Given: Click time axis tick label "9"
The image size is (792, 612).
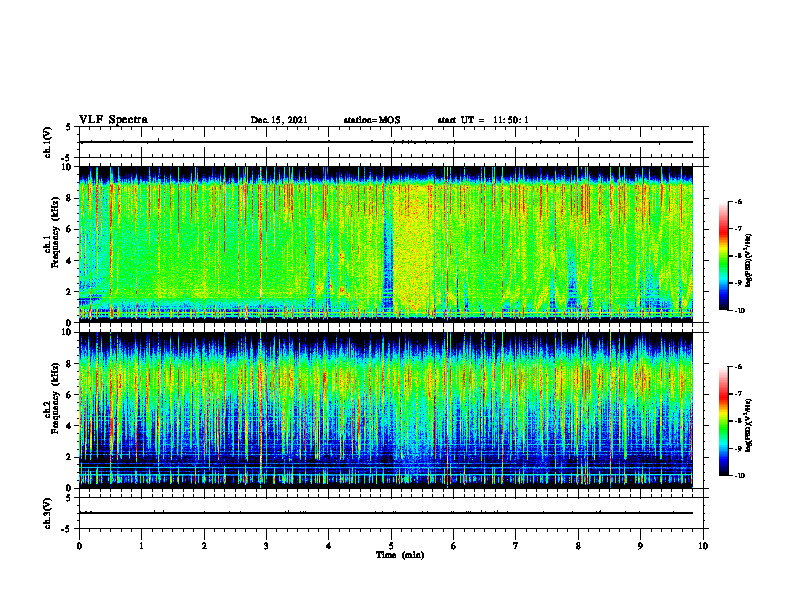Looking at the screenshot, I should click(x=640, y=546).
